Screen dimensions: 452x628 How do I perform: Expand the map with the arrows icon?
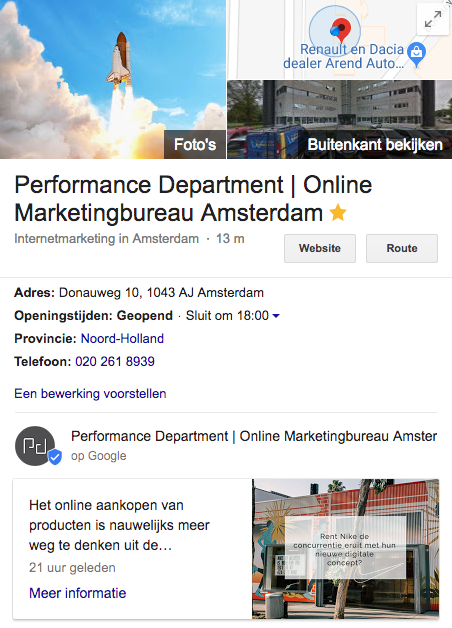tap(432, 19)
